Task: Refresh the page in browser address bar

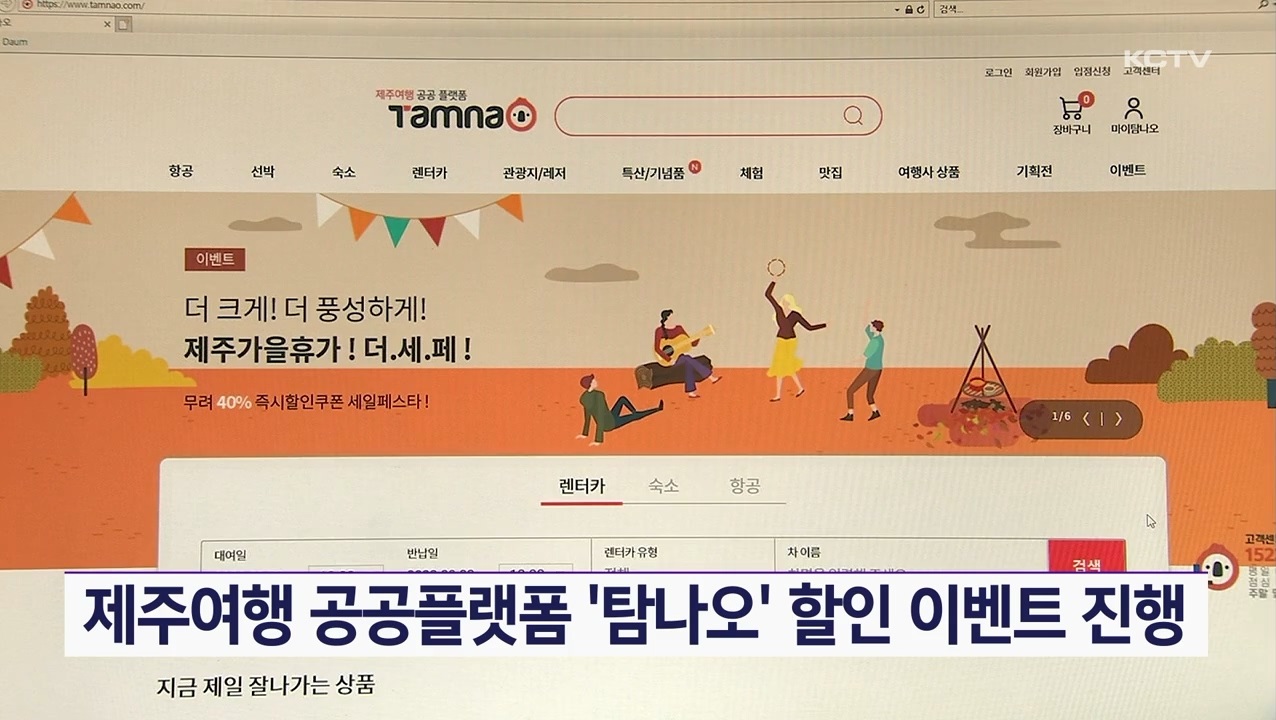Action: pyautogui.click(x=922, y=8)
